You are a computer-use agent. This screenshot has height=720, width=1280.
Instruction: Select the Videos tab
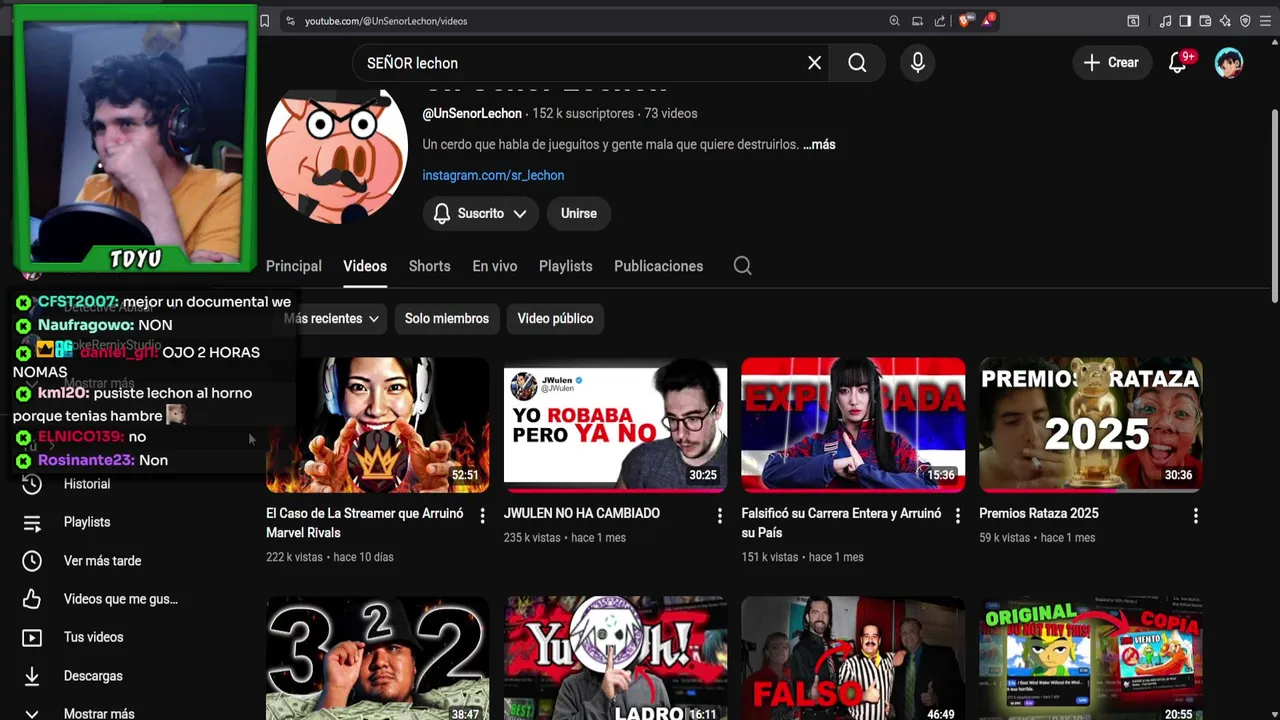pyautogui.click(x=365, y=266)
